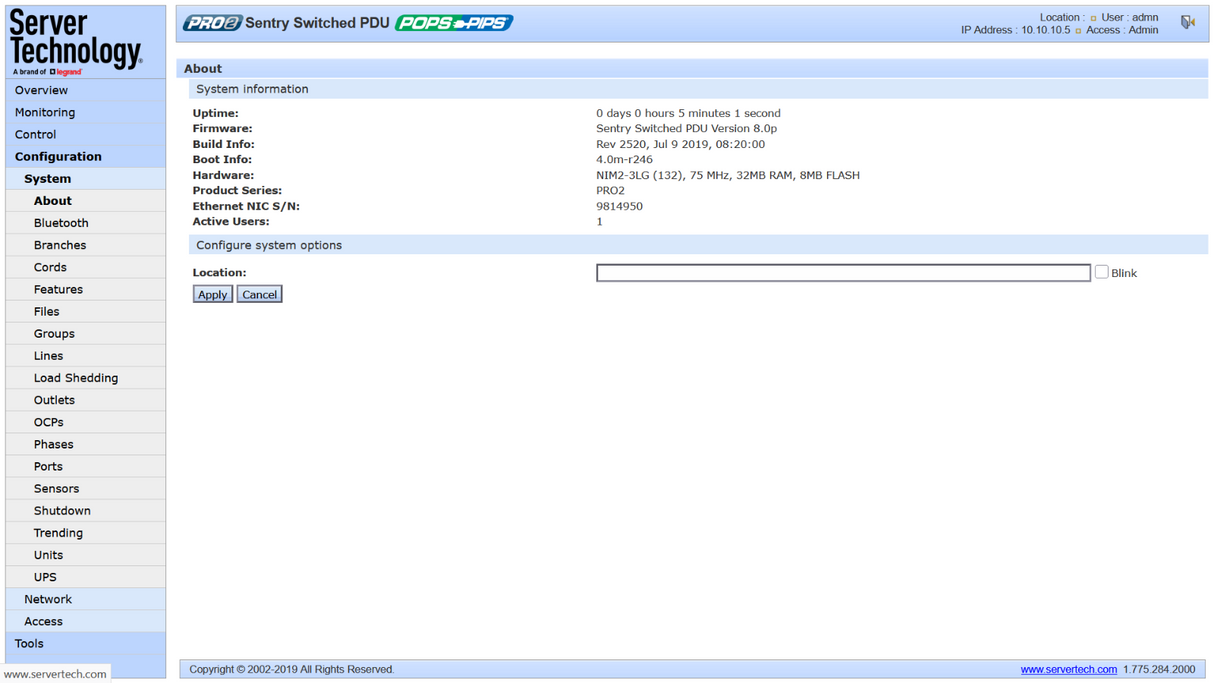Click Configure system options section header
This screenshot has width=1214, height=683.
698,245
